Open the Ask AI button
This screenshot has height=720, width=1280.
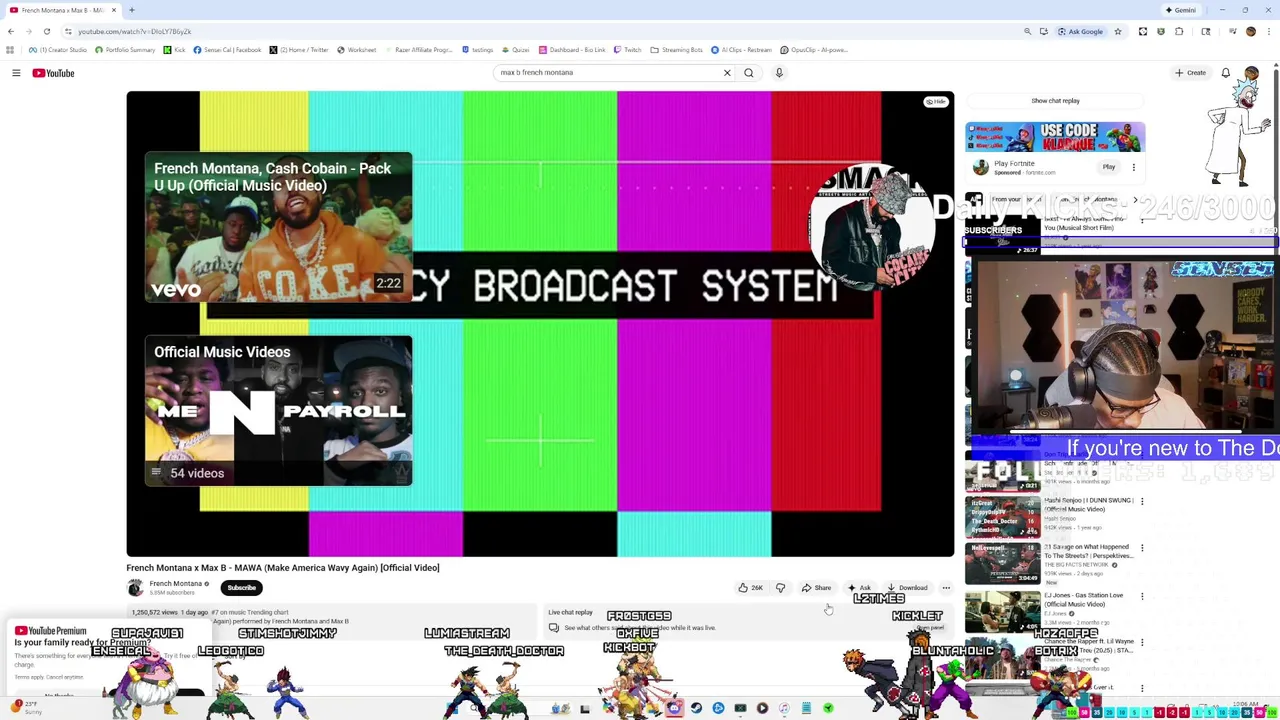pyautogui.click(x=859, y=588)
